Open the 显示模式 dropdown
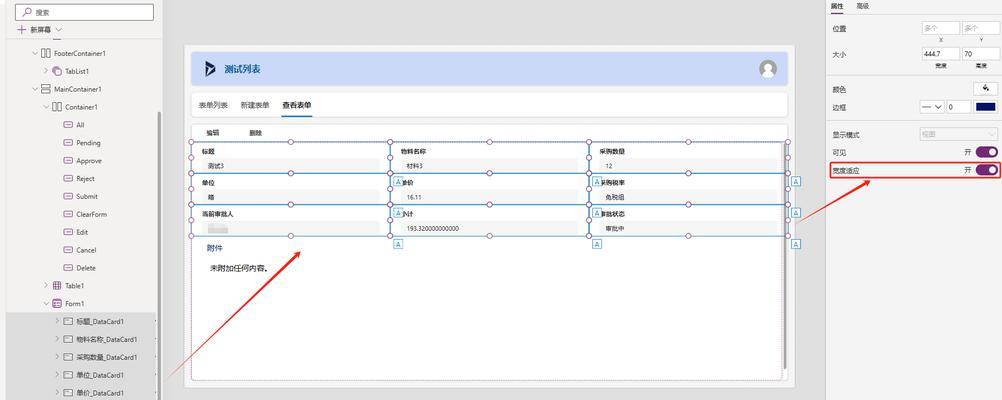 click(959, 134)
